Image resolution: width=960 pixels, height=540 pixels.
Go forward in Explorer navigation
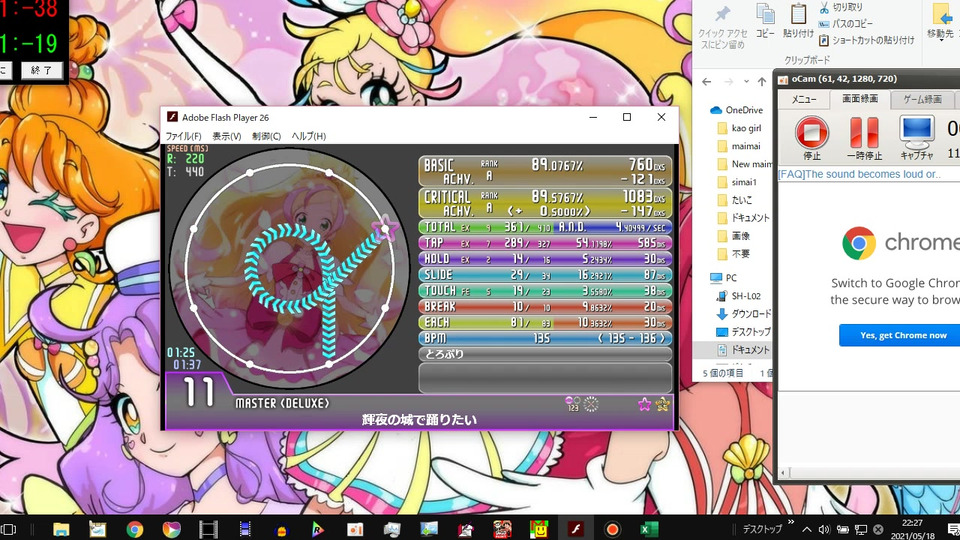click(x=729, y=81)
